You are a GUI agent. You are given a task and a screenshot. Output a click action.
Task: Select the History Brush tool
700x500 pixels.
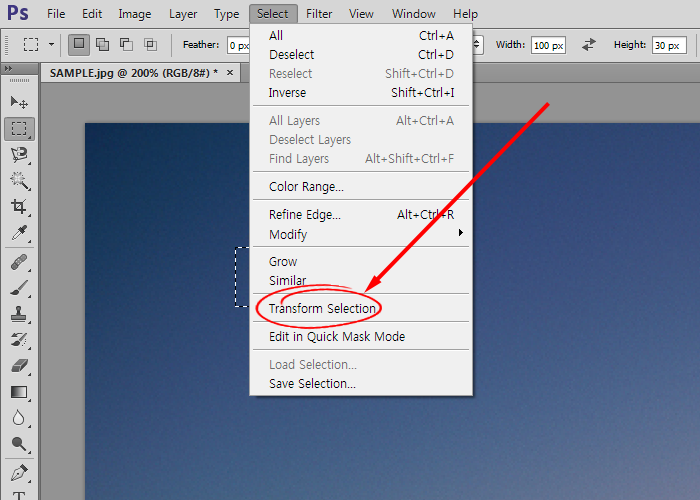click(x=19, y=340)
